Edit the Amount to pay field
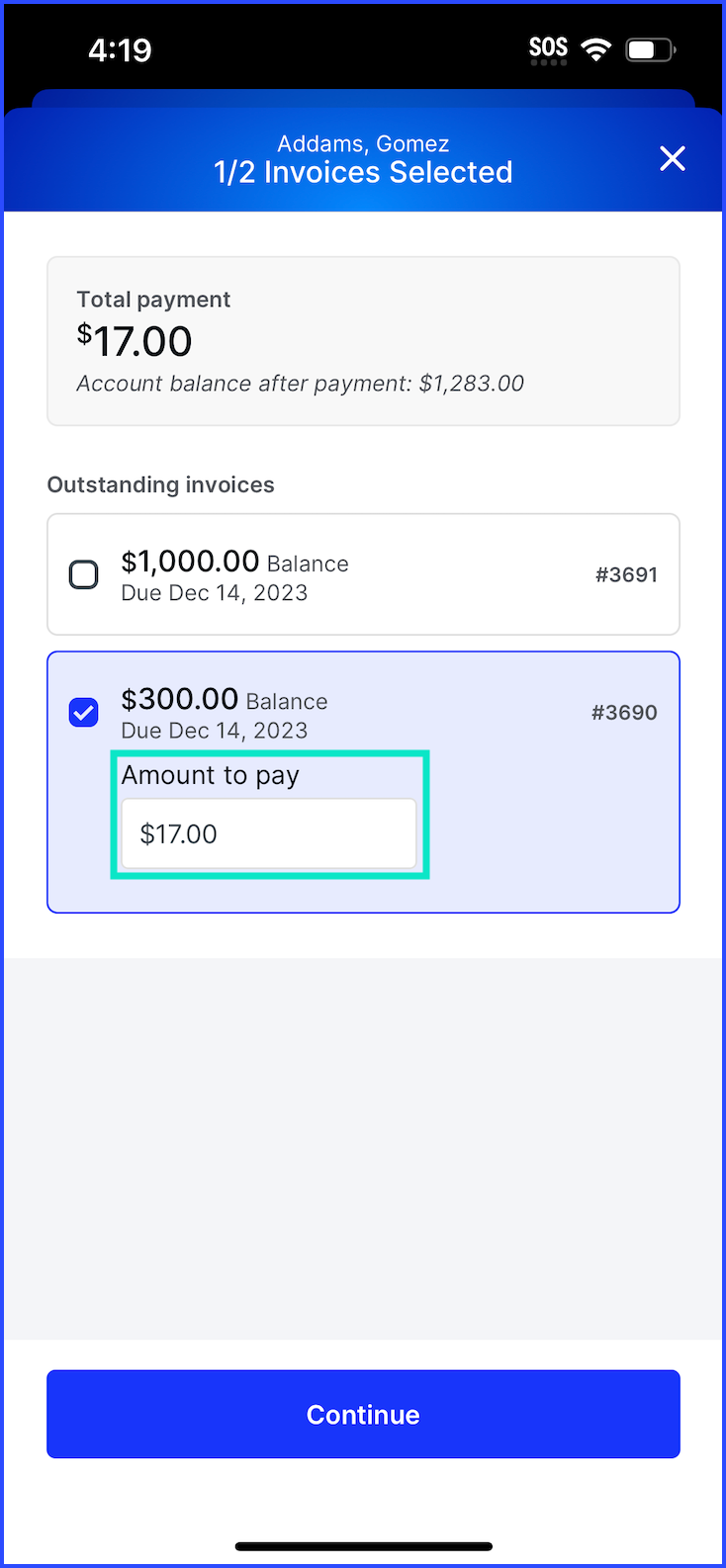Image resolution: width=726 pixels, height=1568 pixels. tap(269, 833)
